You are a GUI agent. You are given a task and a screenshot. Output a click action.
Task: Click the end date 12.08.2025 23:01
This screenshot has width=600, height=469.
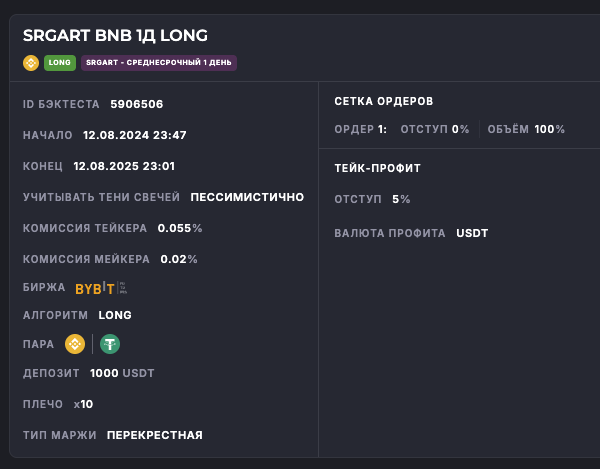point(124,166)
